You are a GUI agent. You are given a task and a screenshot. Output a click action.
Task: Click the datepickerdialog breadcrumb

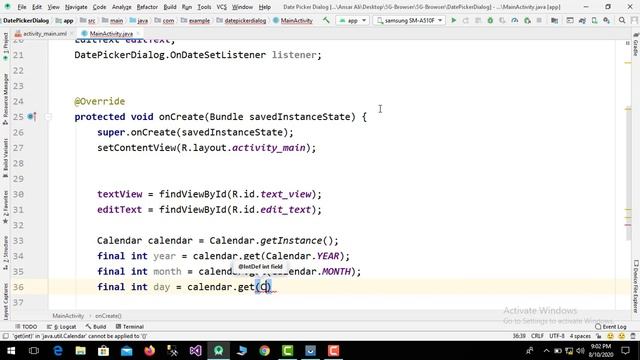pos(242,20)
